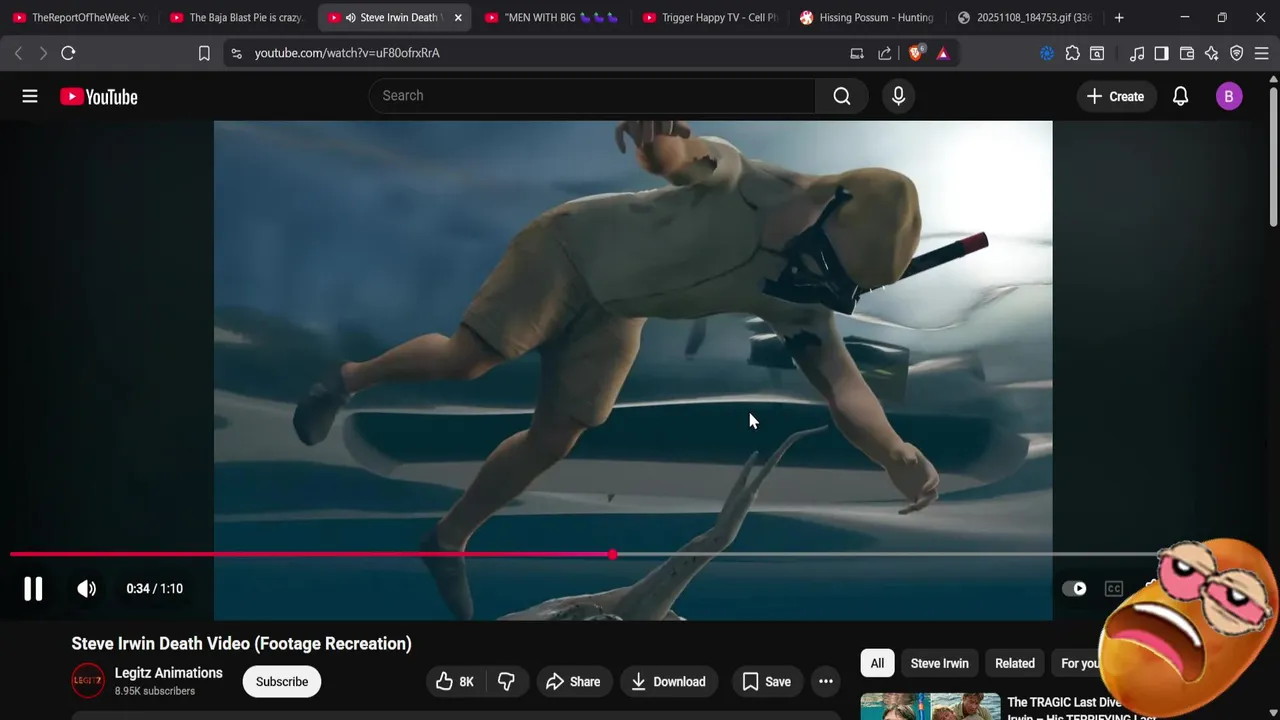
Task: Select the 'For you' filter chip
Action: (1079, 663)
